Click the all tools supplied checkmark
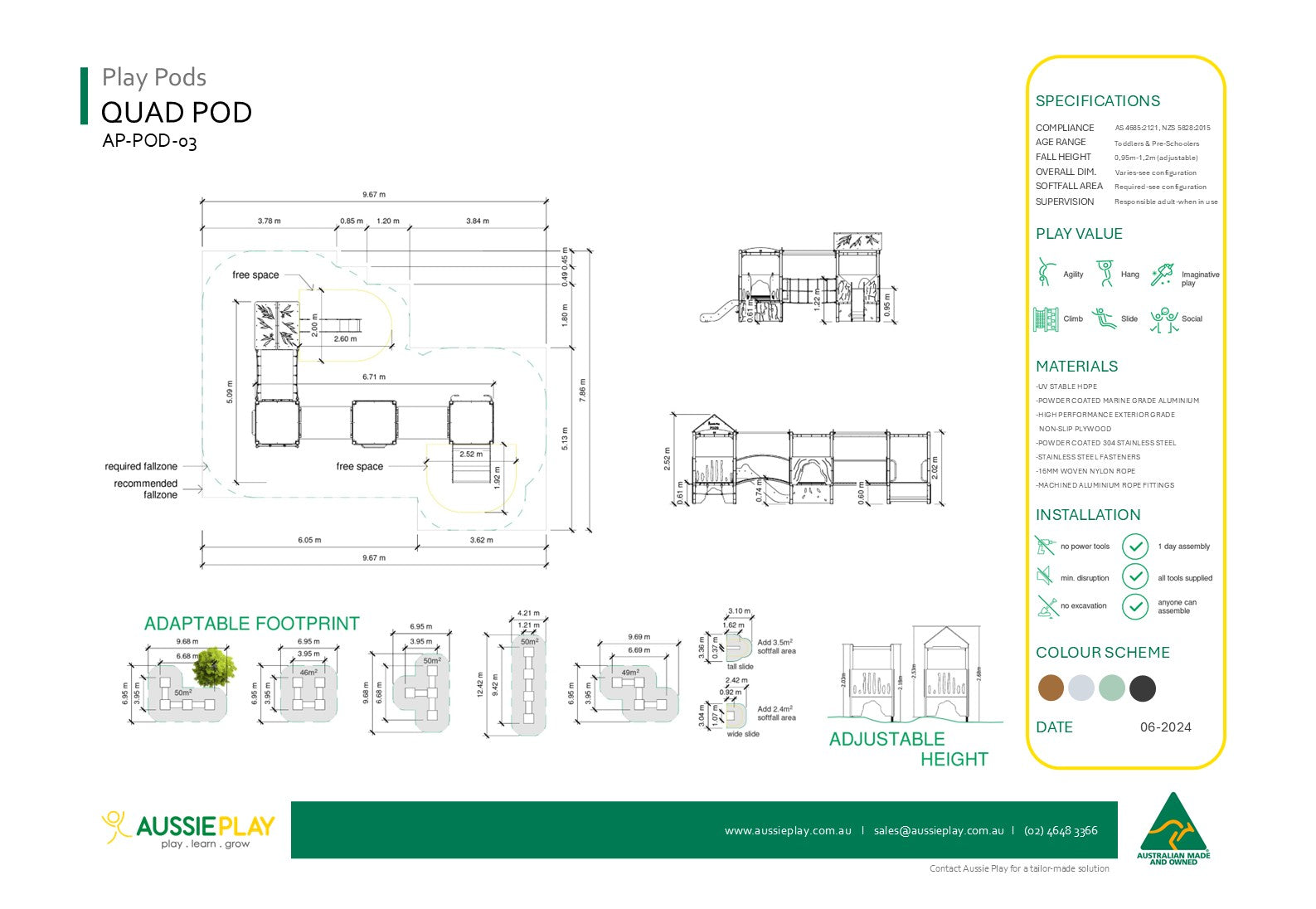The image size is (1316, 909). 1135,576
